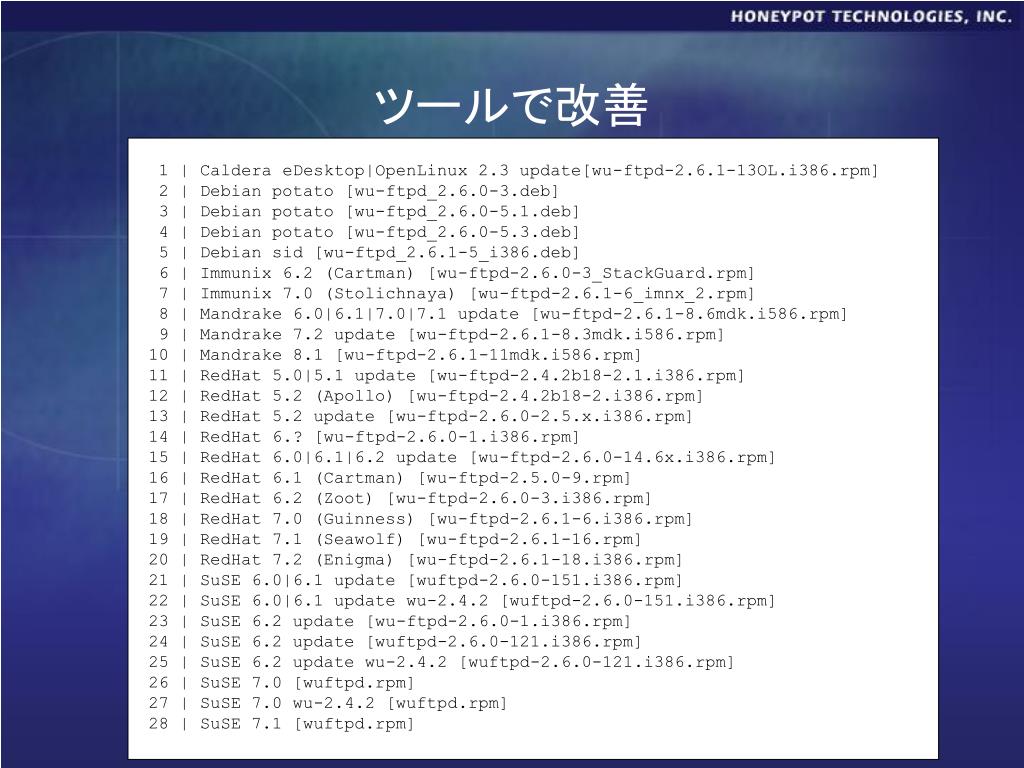Viewport: 1024px width, 768px height.
Task: Select row 16 RedHat 6.1 (Cartman) entry
Action: tap(390, 478)
